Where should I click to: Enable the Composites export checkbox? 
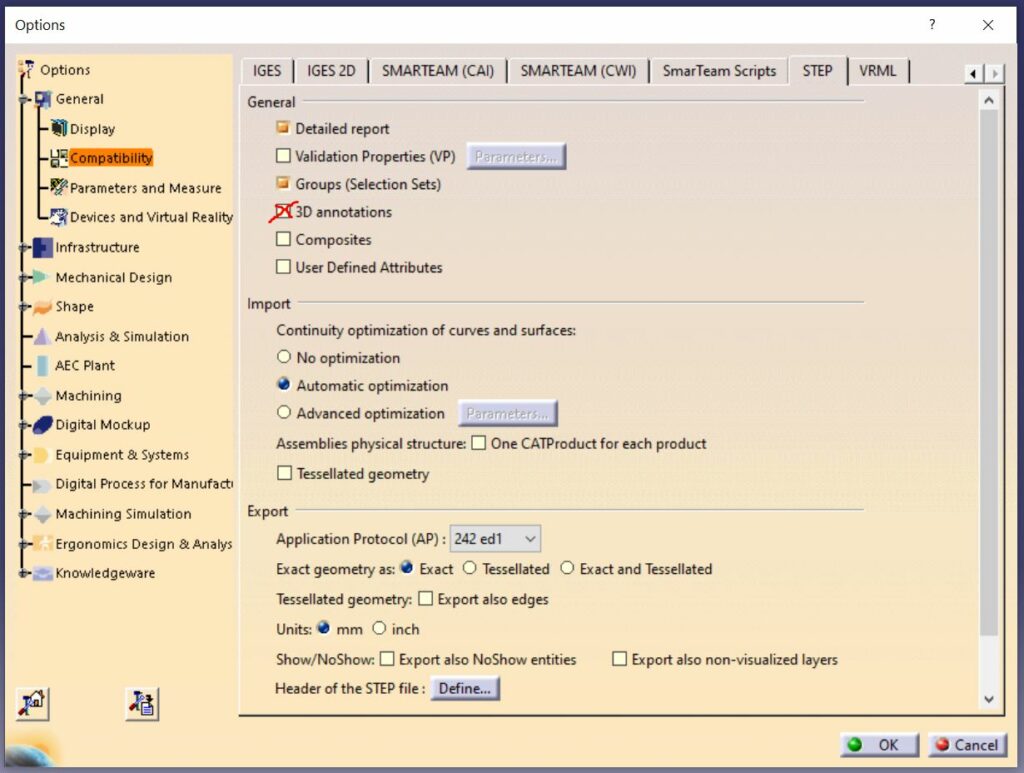284,239
